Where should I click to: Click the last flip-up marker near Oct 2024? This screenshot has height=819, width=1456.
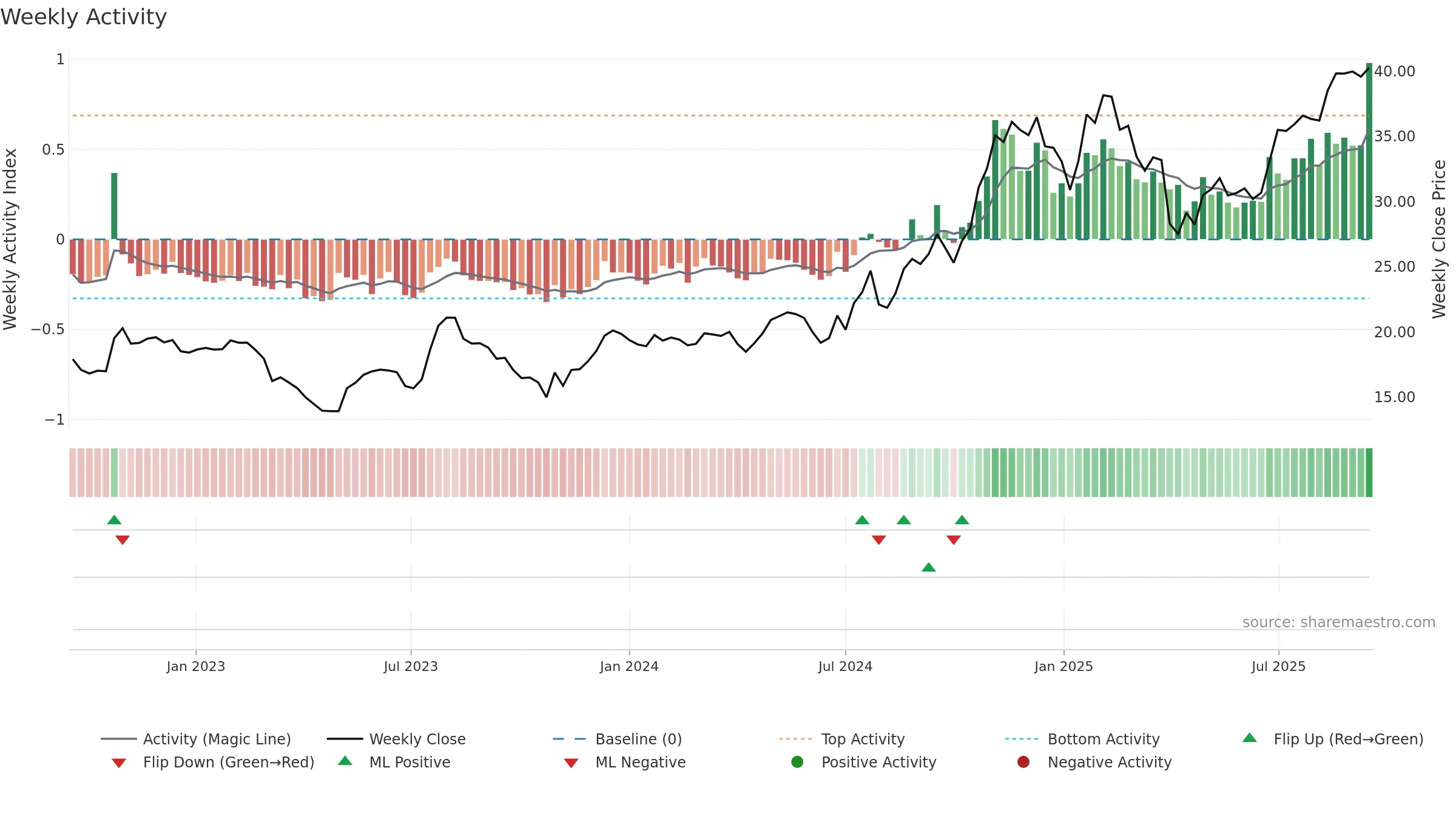tap(962, 520)
